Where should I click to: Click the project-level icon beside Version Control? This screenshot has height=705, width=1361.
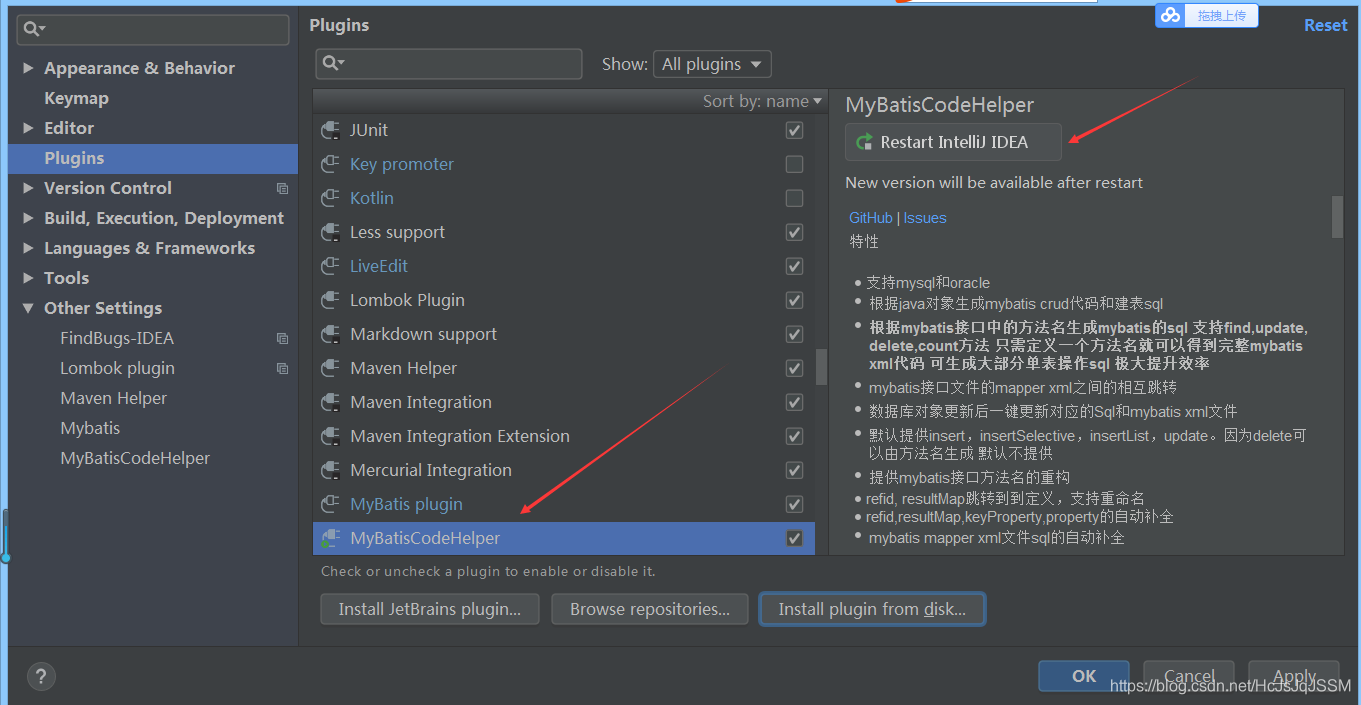tap(282, 189)
